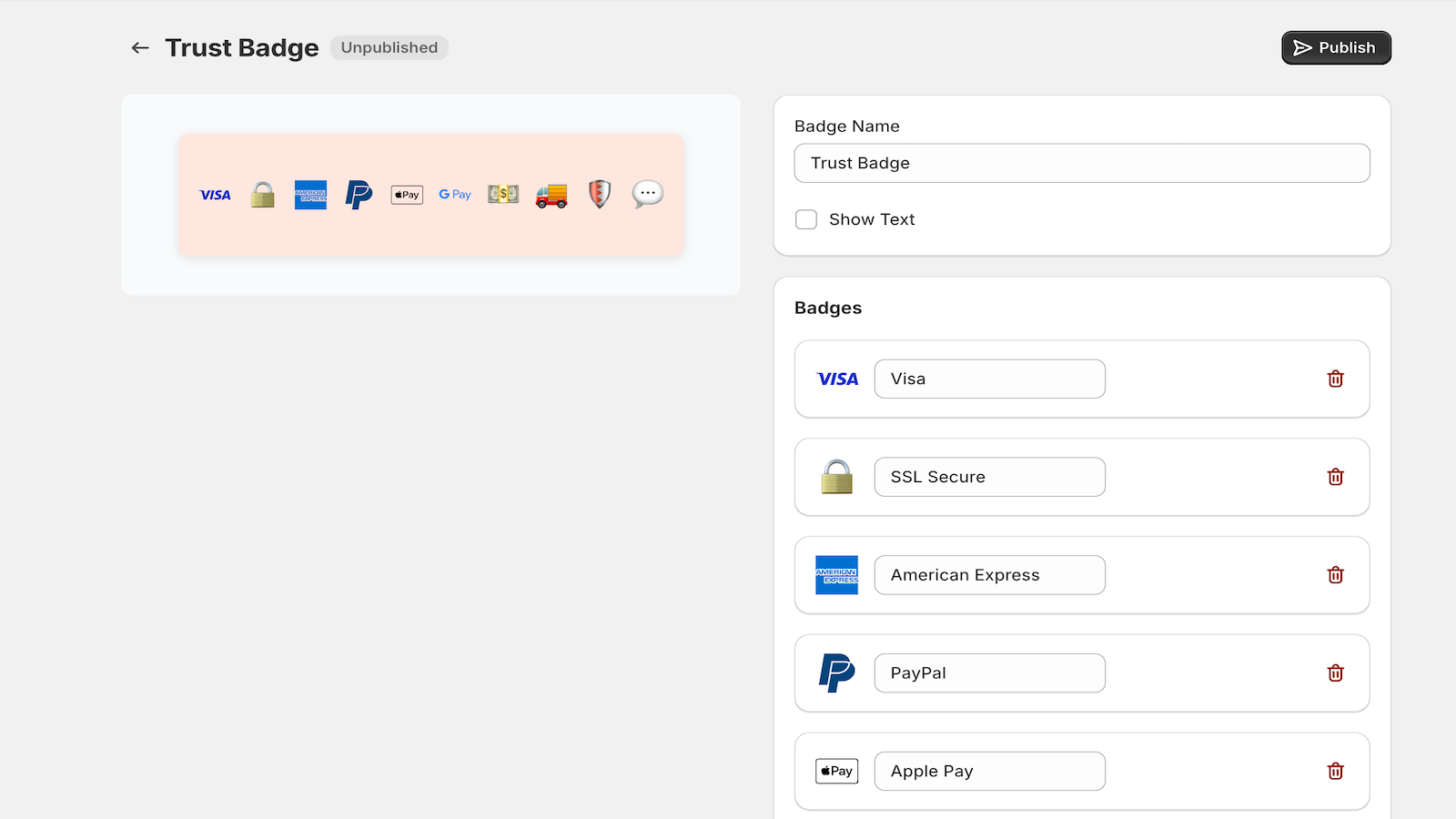Delete the Visa badge

click(x=1335, y=379)
